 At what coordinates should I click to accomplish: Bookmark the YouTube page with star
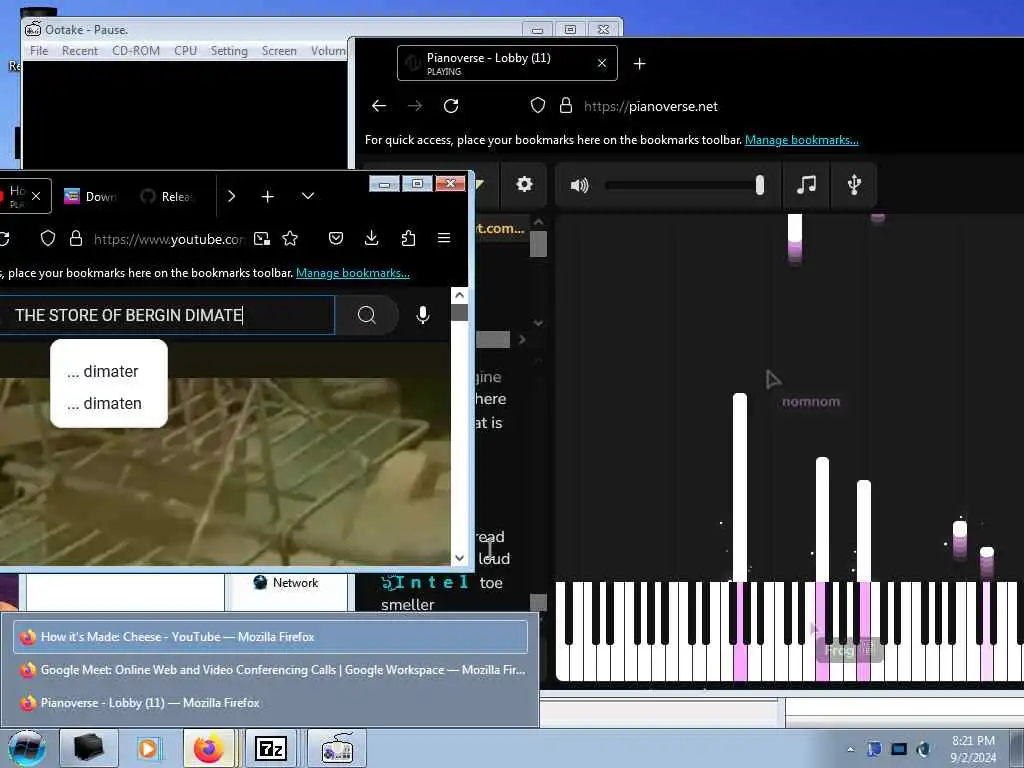[290, 239]
